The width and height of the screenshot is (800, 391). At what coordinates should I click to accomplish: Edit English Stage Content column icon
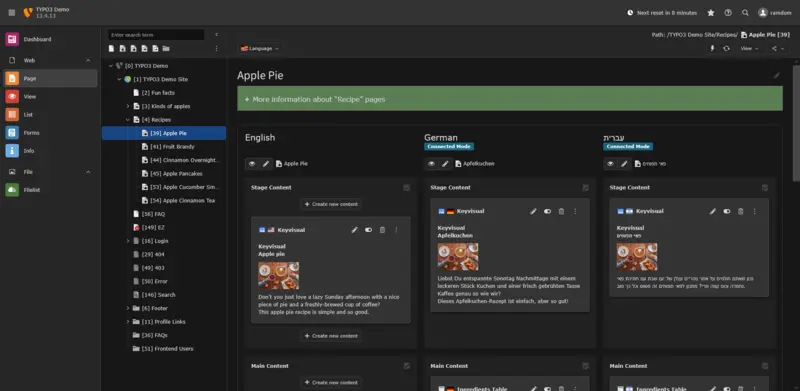407,188
